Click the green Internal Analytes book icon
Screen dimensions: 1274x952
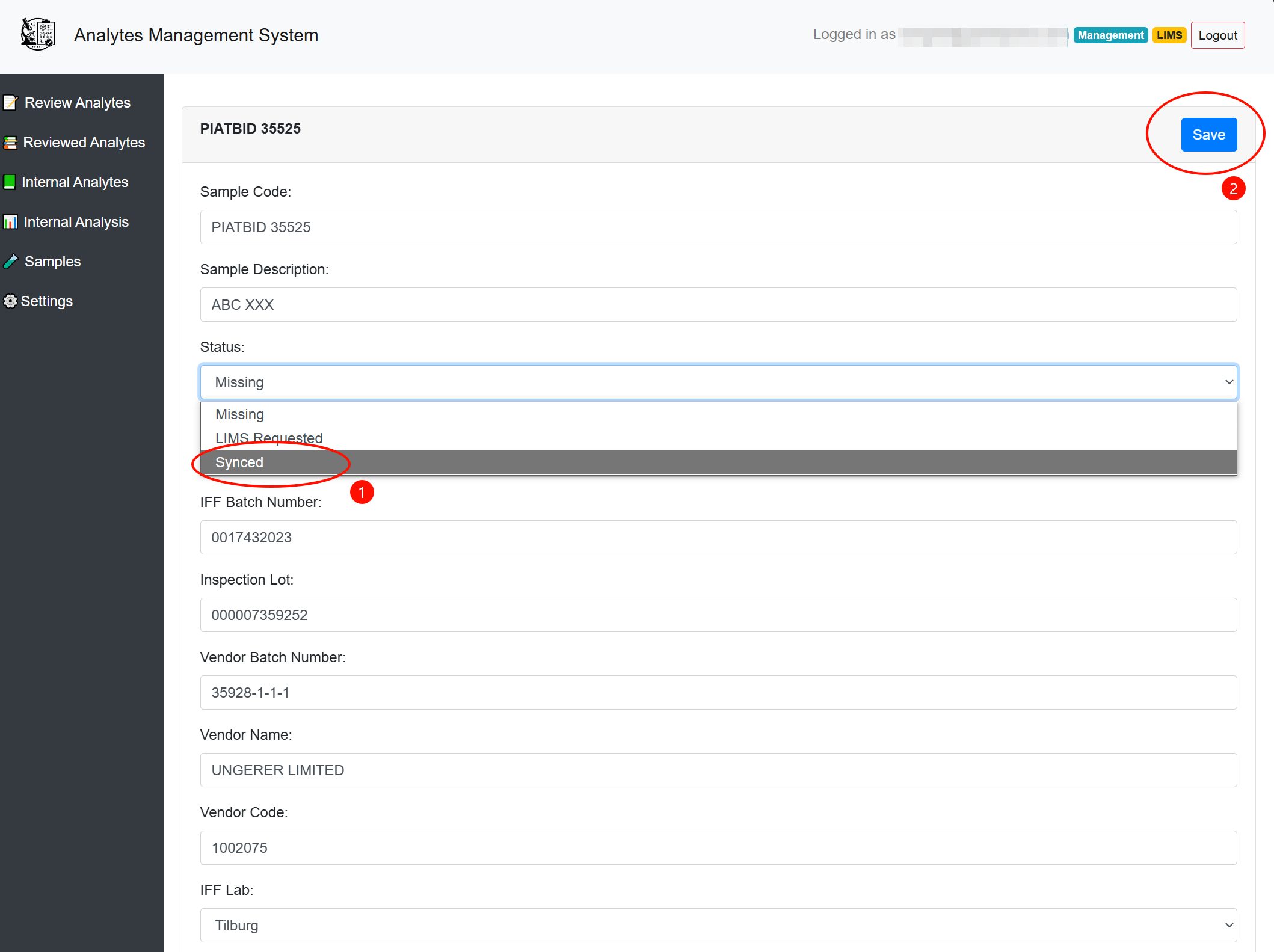(10, 182)
